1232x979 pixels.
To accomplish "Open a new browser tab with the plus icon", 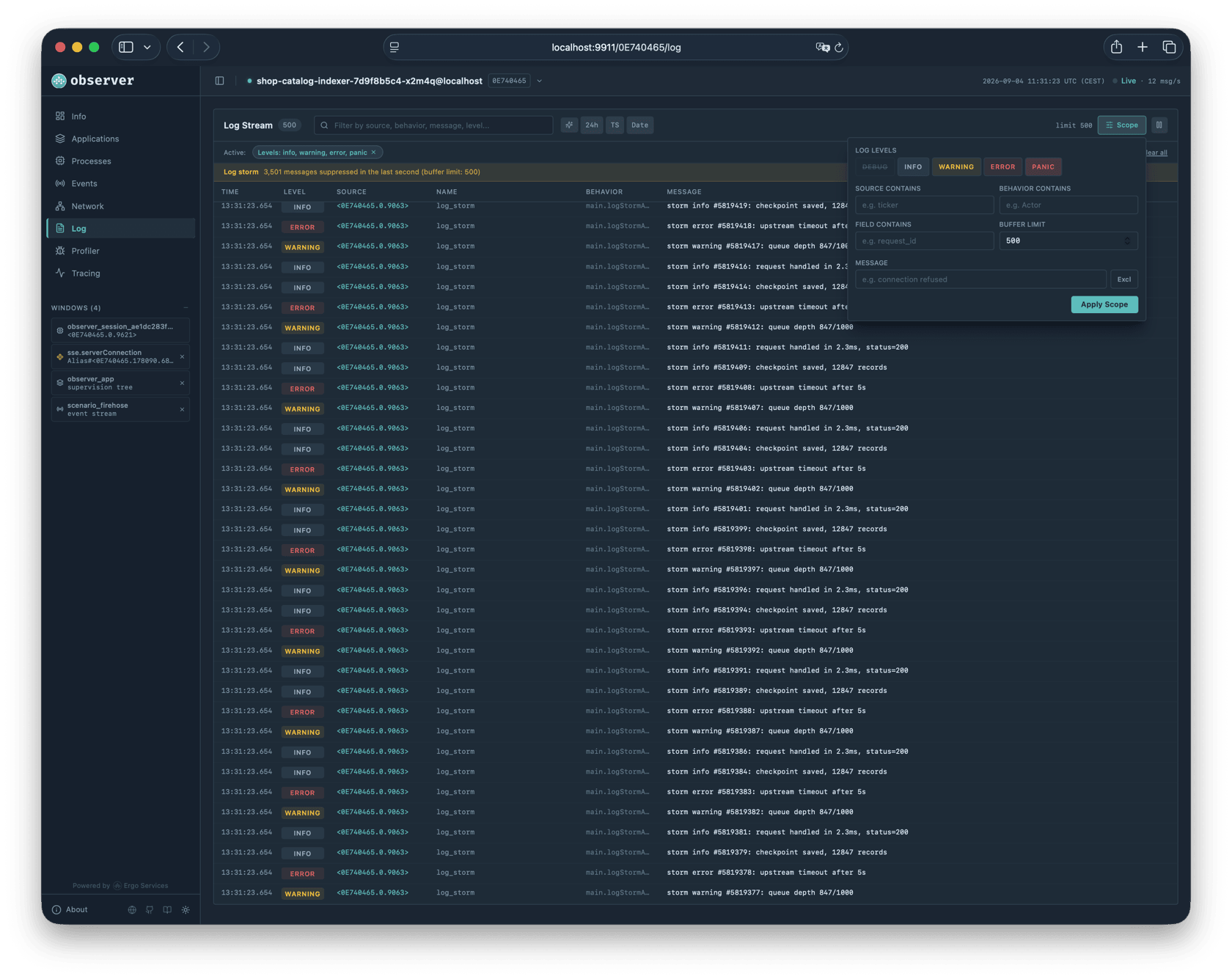I will click(1143, 47).
